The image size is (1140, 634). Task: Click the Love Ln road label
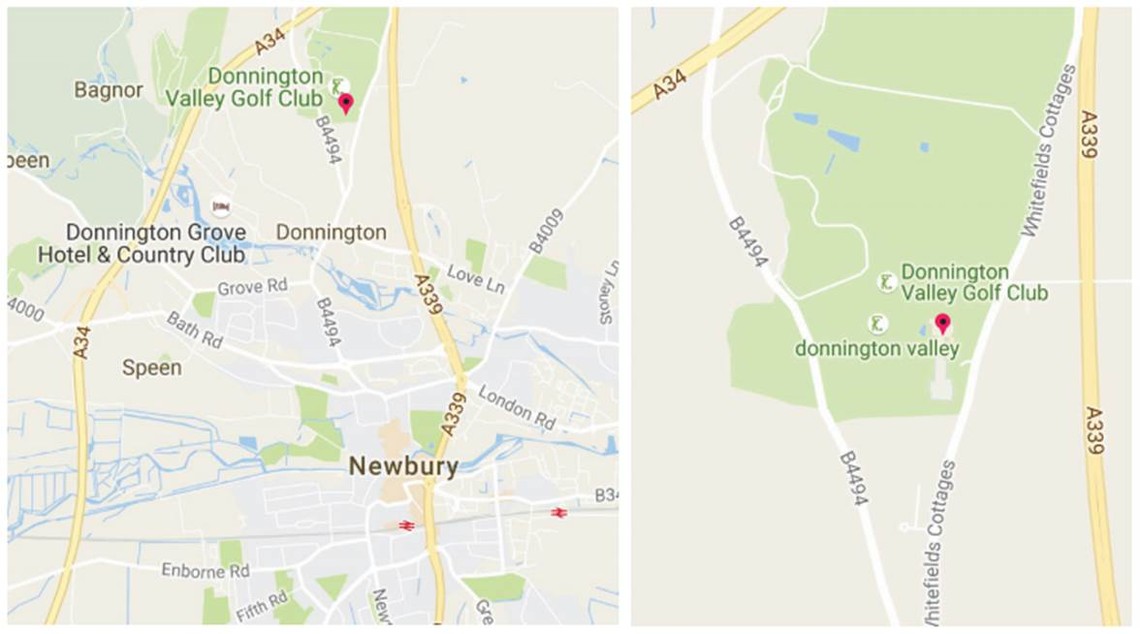[x=475, y=278]
